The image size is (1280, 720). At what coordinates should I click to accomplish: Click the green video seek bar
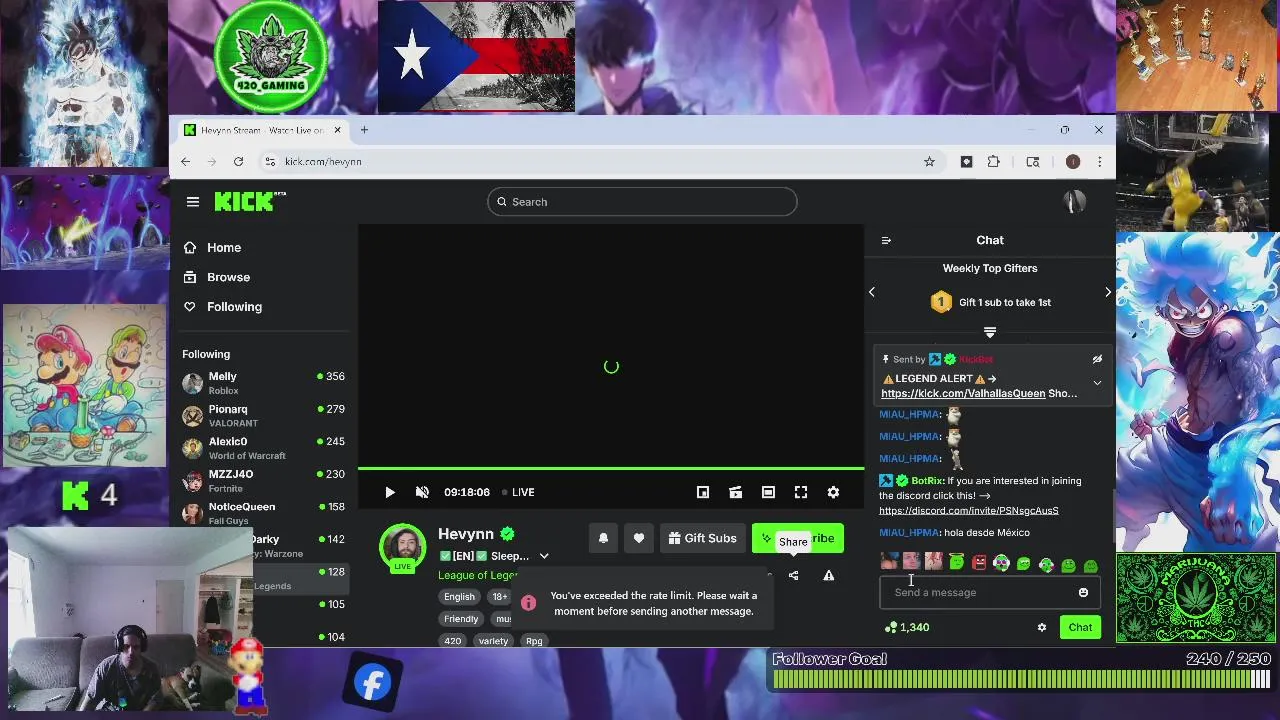[x=611, y=468]
